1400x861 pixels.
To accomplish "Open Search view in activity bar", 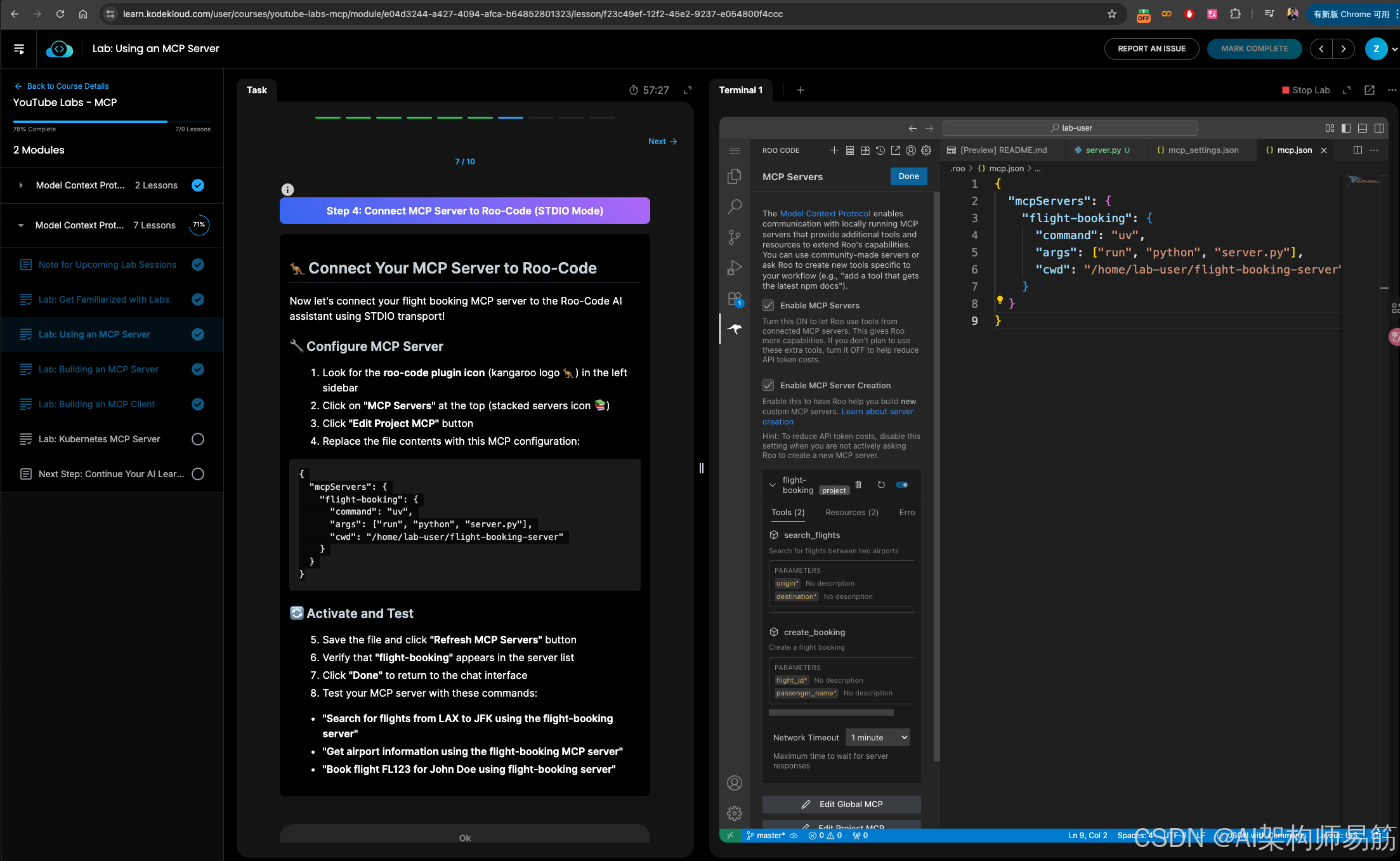I will pyautogui.click(x=735, y=206).
